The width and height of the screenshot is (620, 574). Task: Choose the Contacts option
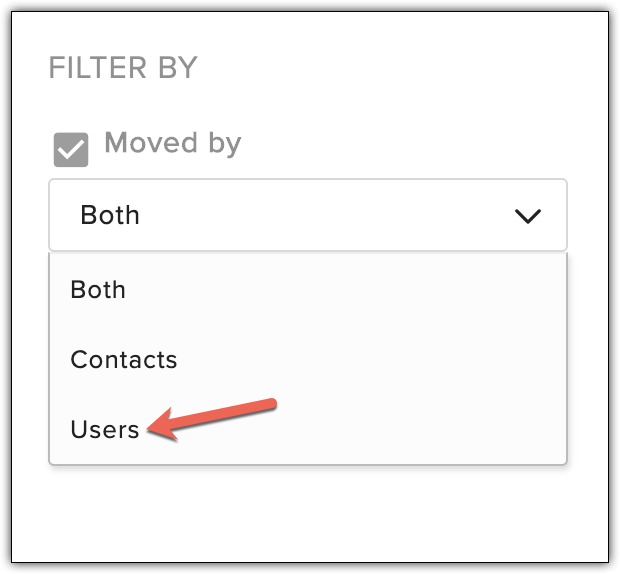124,360
